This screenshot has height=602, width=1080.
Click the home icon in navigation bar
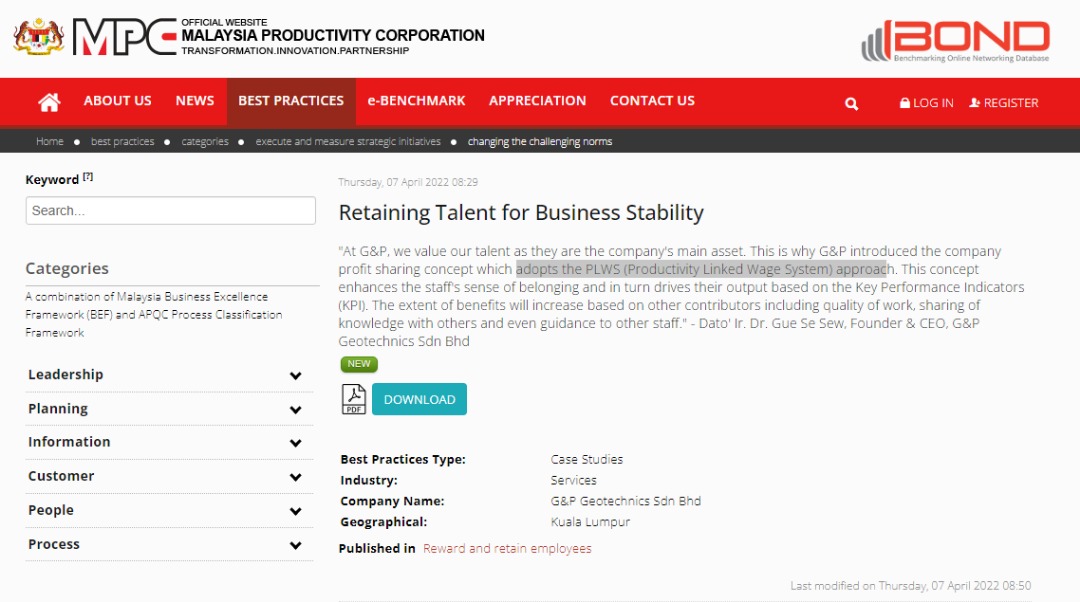click(49, 102)
